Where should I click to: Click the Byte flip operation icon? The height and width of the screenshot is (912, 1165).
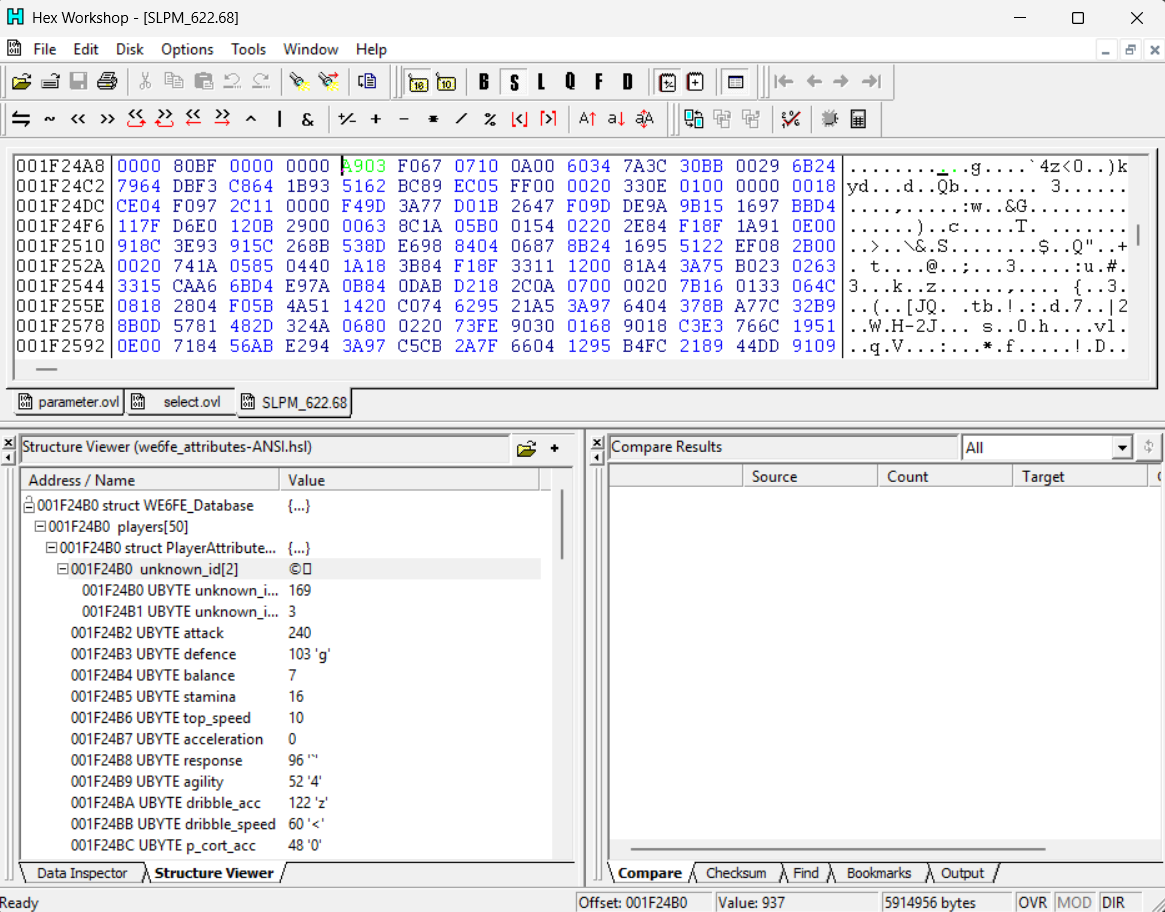21,119
